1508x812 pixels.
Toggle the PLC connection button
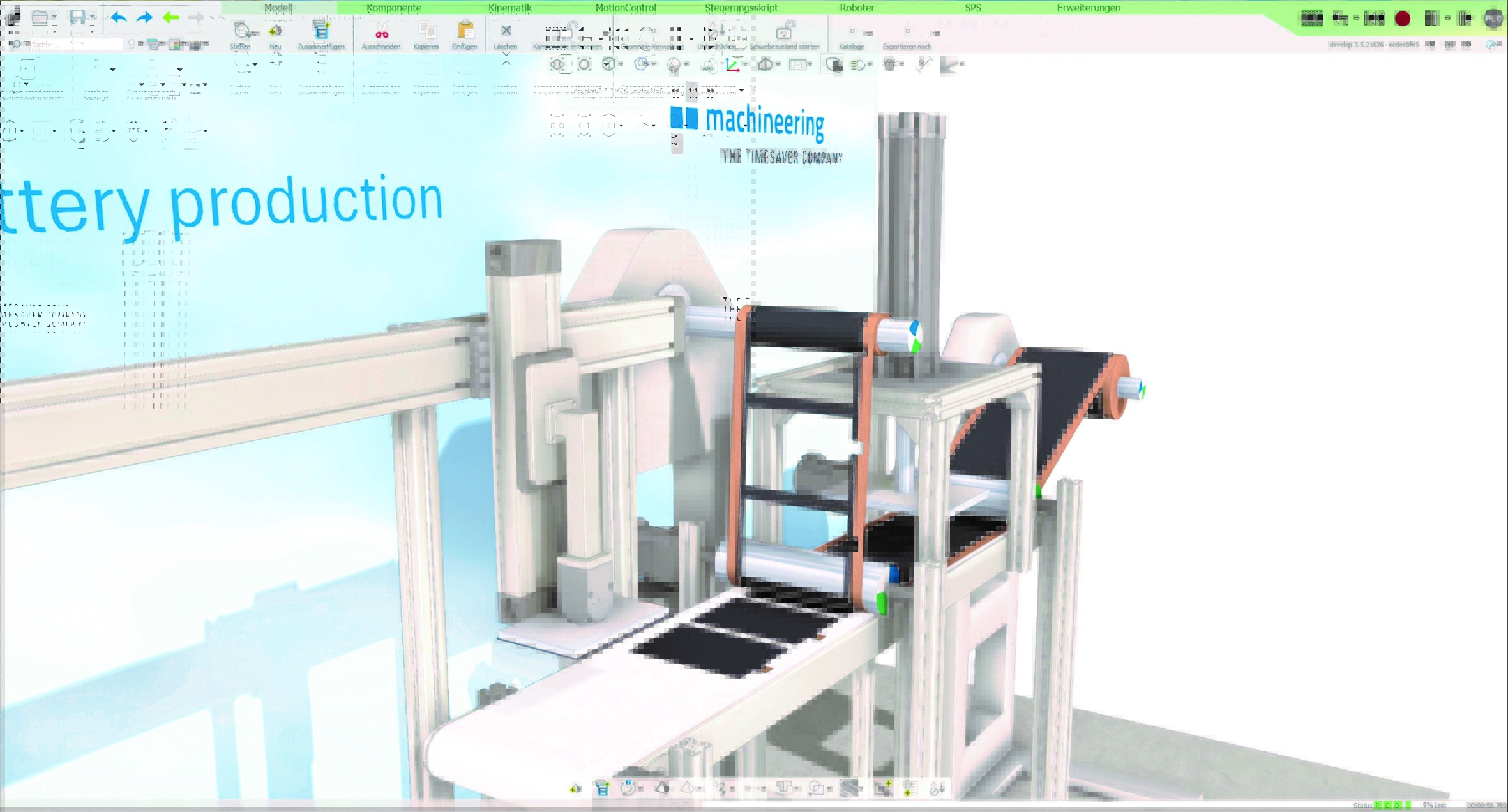1493,19
